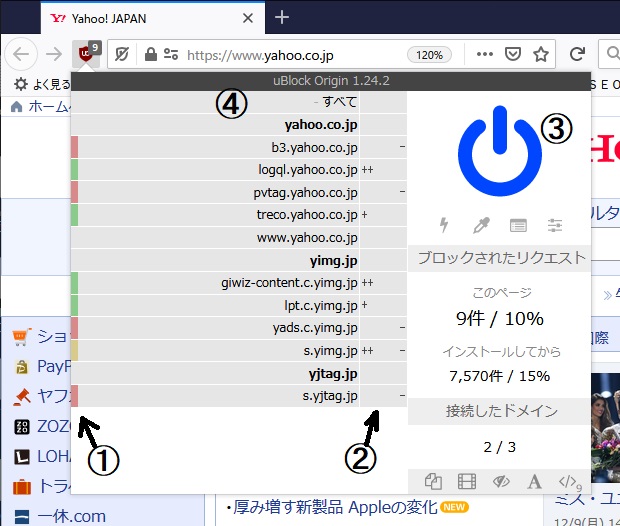Click the Save to Pocket icon

pos(512,54)
